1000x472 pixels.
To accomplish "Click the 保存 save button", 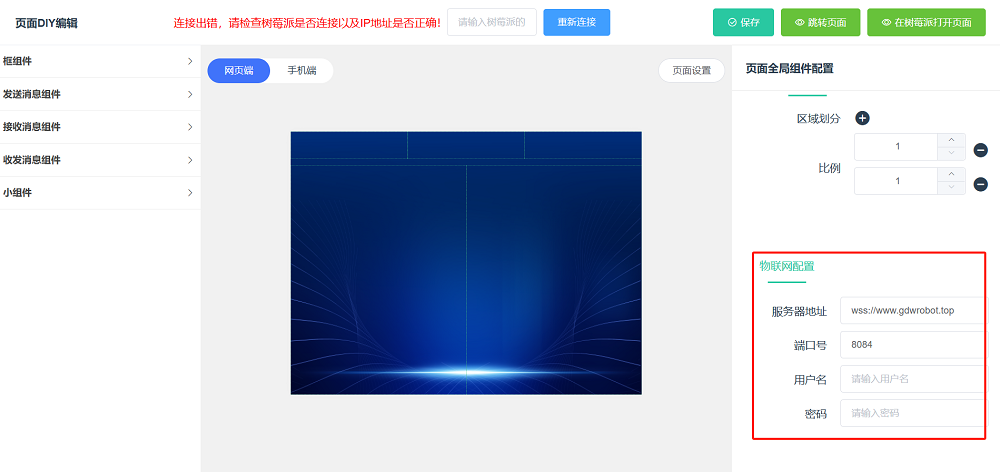I will 743,22.
